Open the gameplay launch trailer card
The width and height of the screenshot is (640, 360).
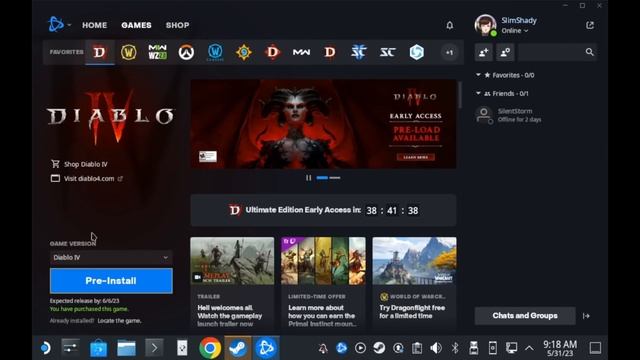point(232,282)
